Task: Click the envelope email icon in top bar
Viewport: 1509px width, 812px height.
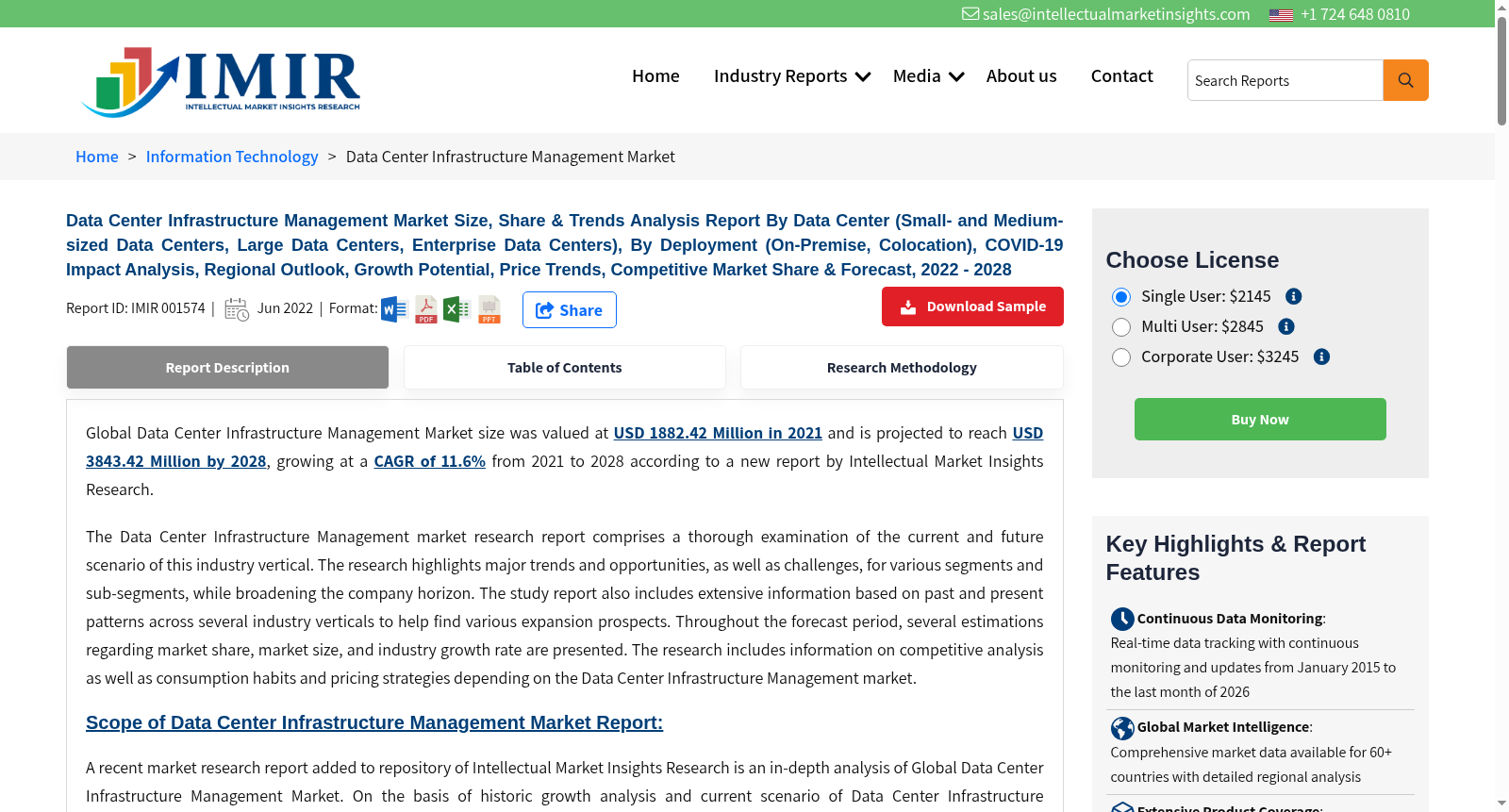Action: tap(970, 13)
